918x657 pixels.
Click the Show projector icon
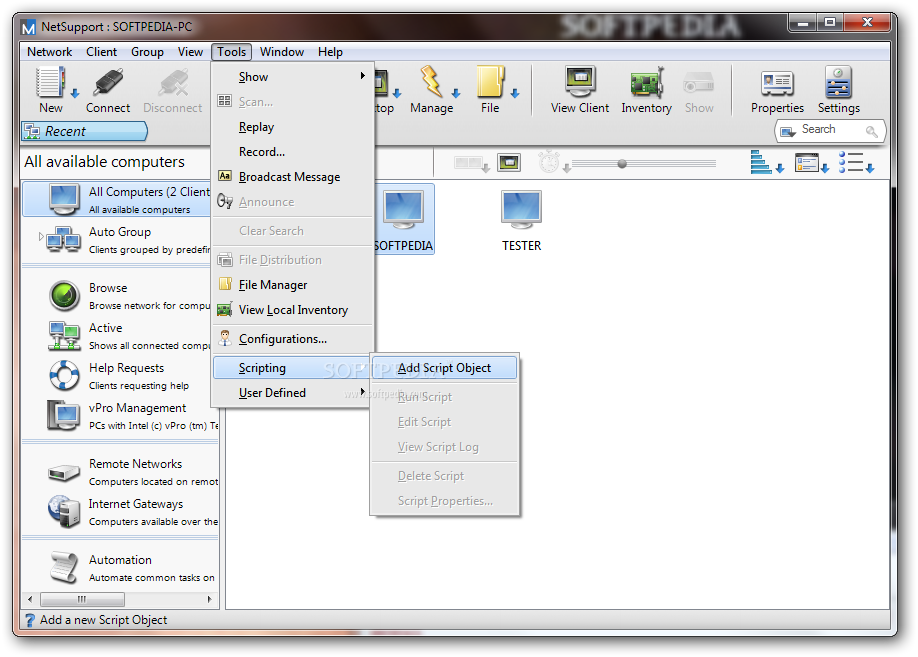tap(698, 84)
